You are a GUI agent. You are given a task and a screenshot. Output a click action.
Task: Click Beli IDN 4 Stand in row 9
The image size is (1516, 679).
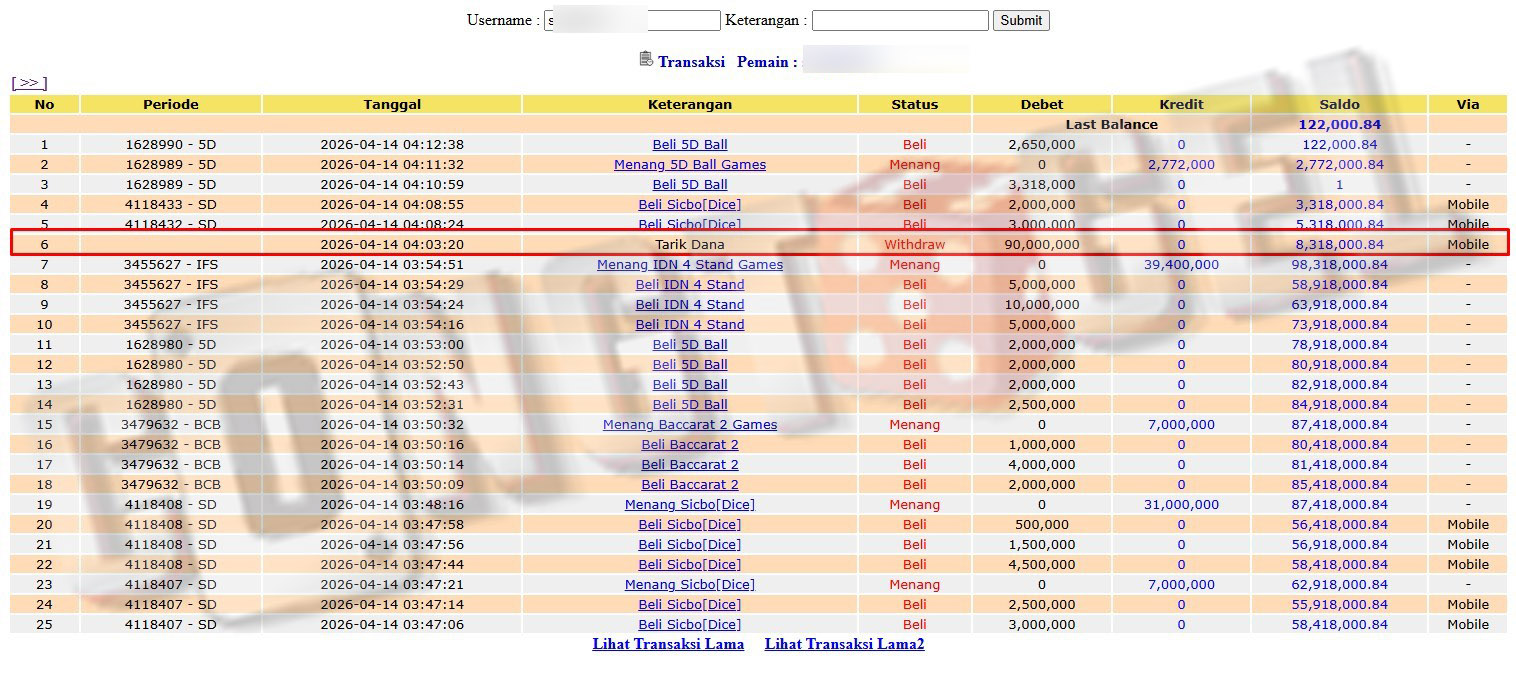(689, 304)
